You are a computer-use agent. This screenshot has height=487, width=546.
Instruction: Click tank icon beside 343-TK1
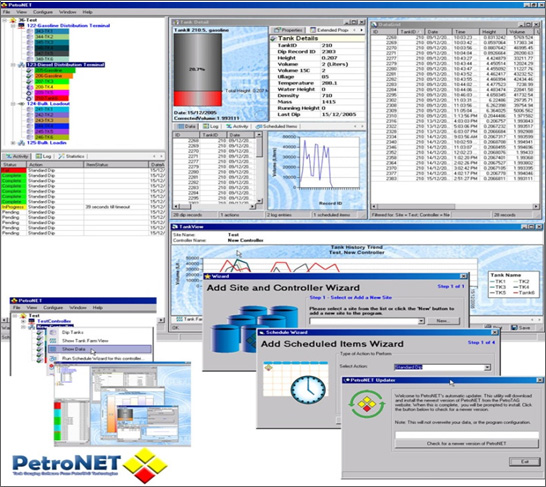point(30,31)
